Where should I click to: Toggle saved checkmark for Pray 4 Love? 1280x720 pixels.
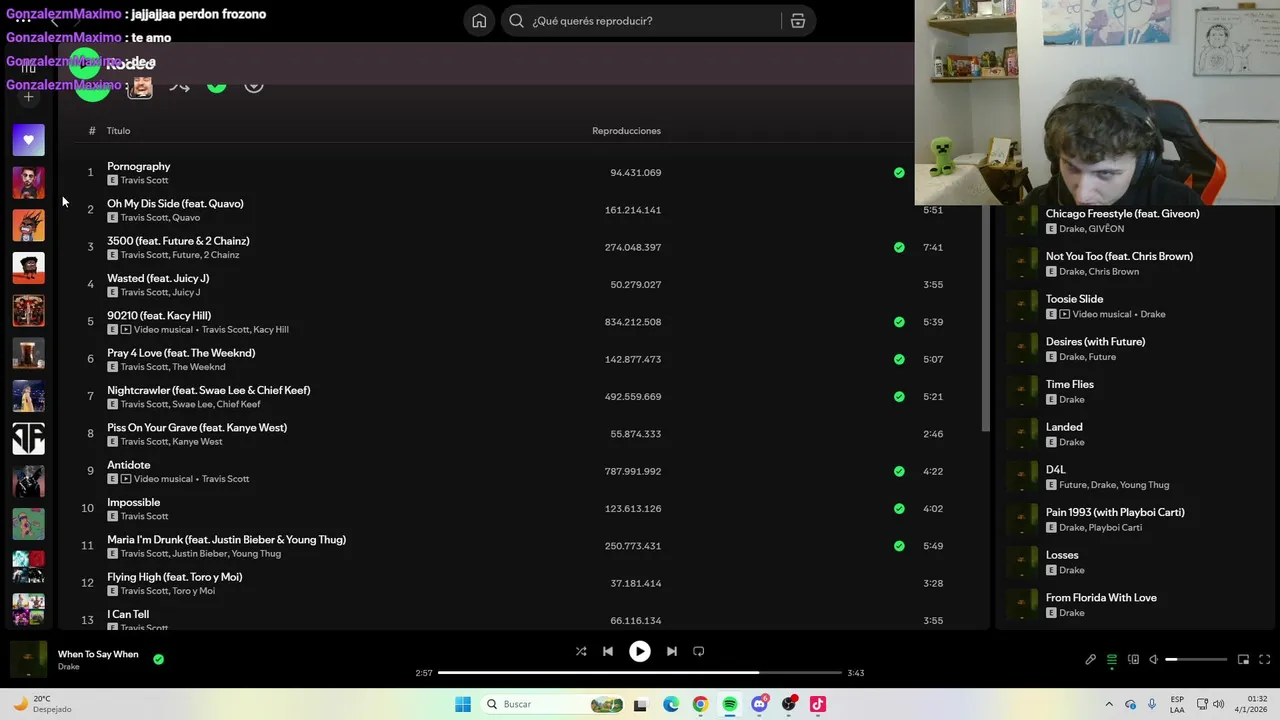(899, 359)
